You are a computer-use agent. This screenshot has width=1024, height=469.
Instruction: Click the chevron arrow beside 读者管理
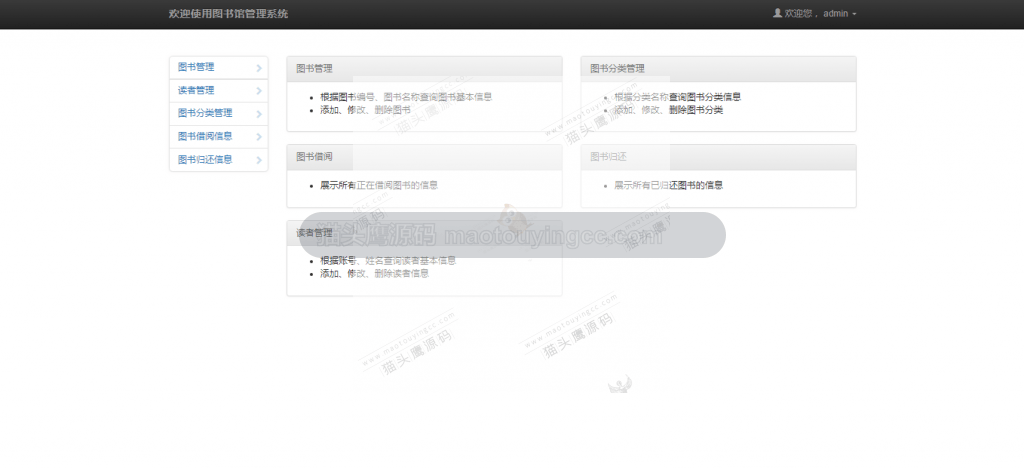[259, 91]
